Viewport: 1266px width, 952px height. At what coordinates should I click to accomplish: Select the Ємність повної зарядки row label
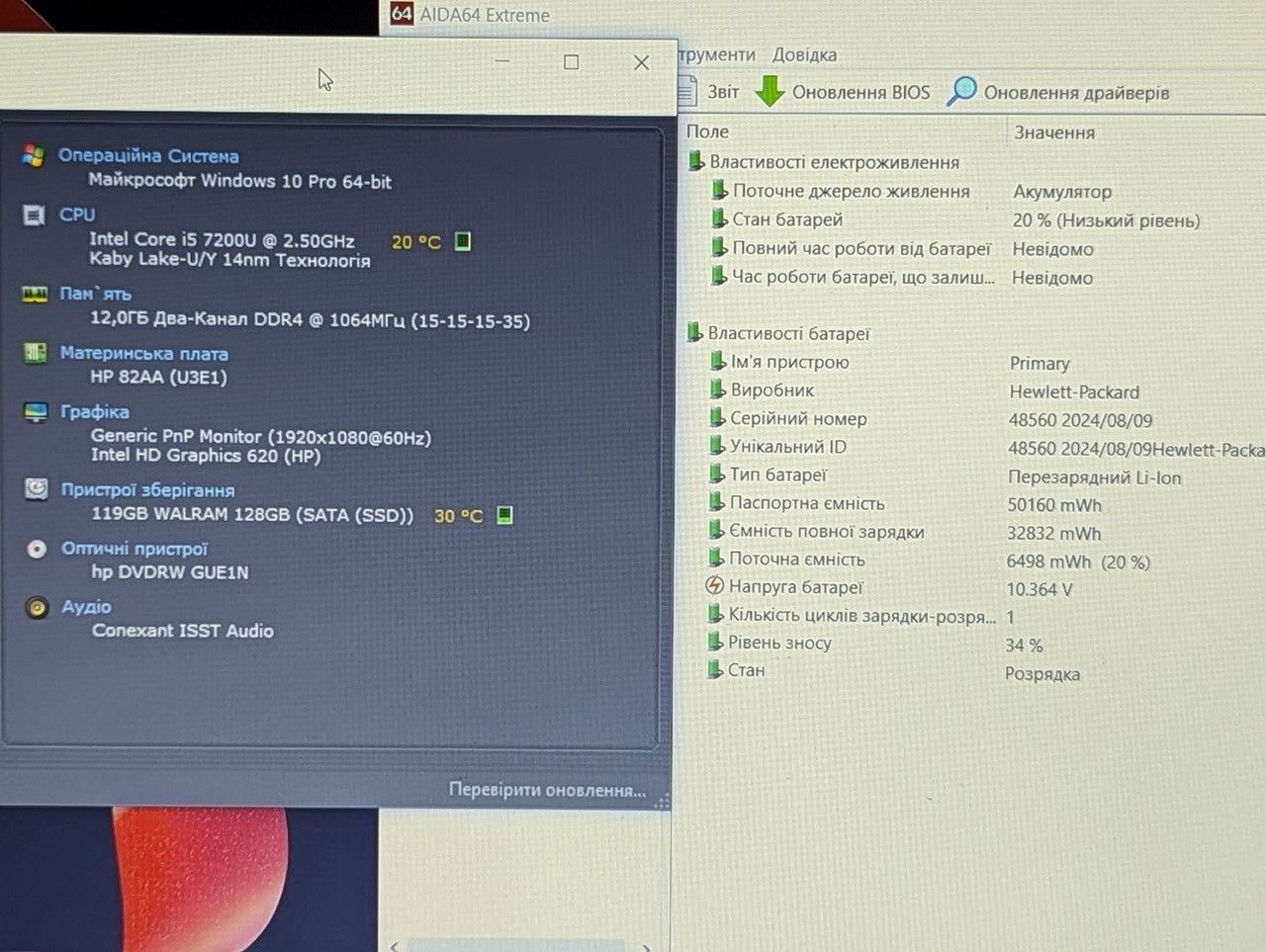click(x=827, y=532)
